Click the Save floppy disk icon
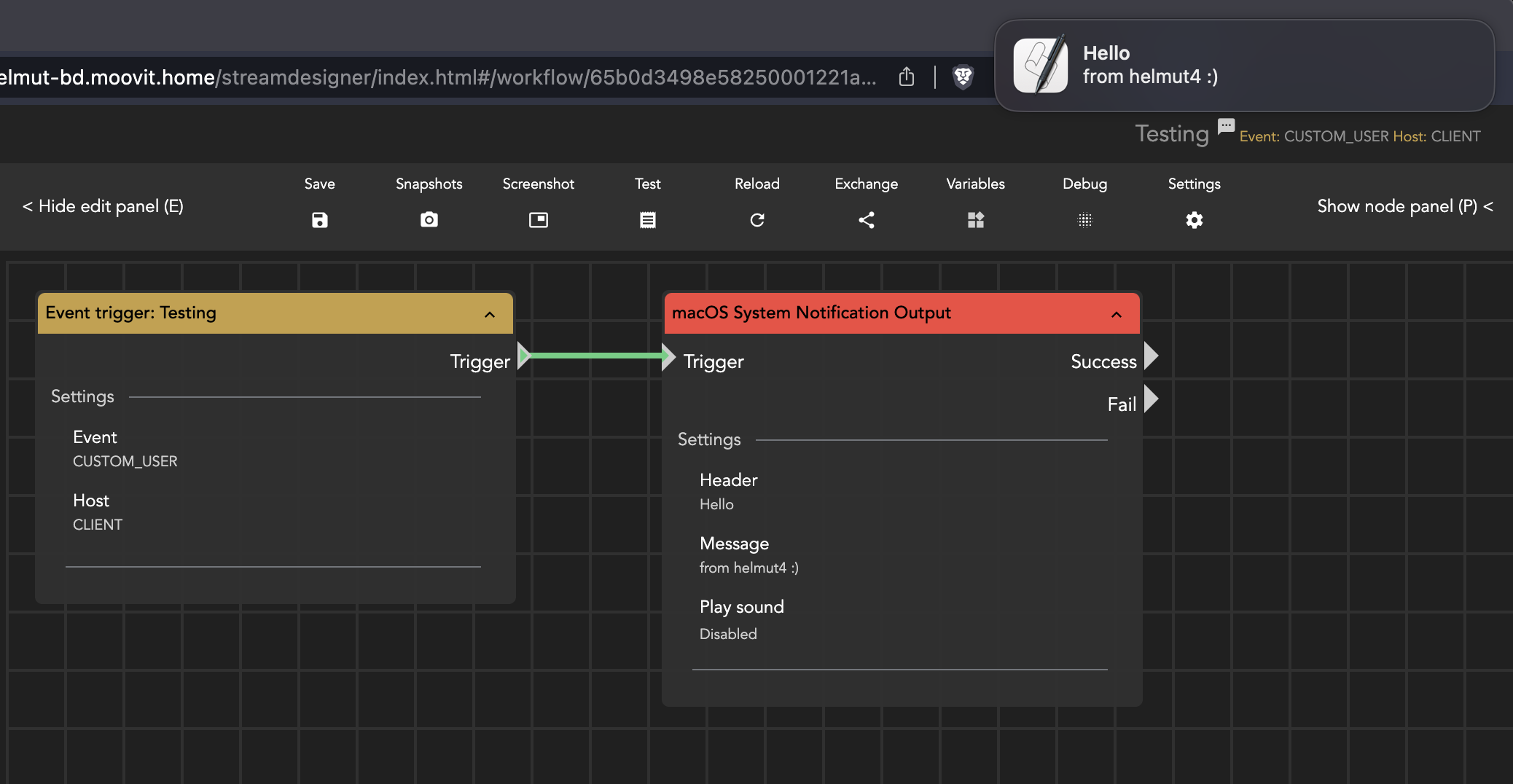1513x784 pixels. (x=319, y=220)
